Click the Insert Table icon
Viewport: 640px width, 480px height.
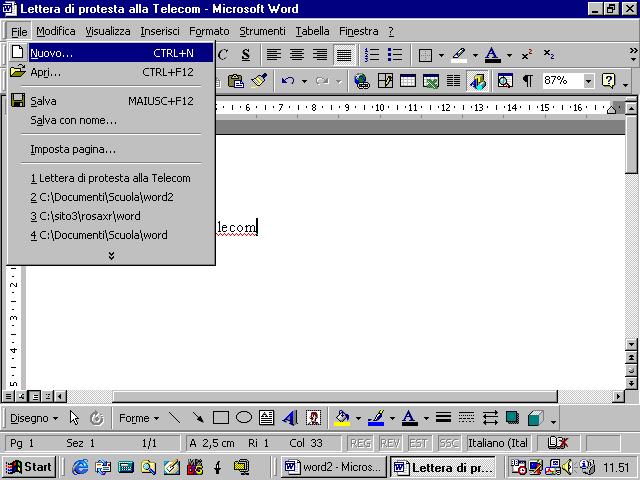pyautogui.click(x=408, y=81)
